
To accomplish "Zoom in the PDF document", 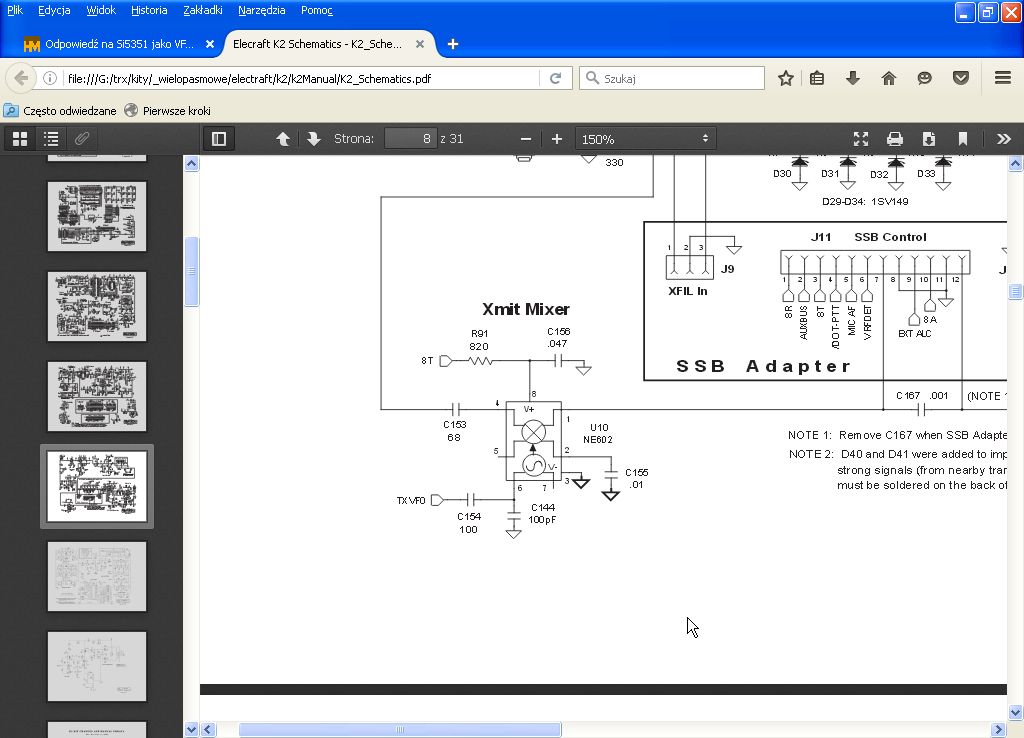I will (x=557, y=139).
